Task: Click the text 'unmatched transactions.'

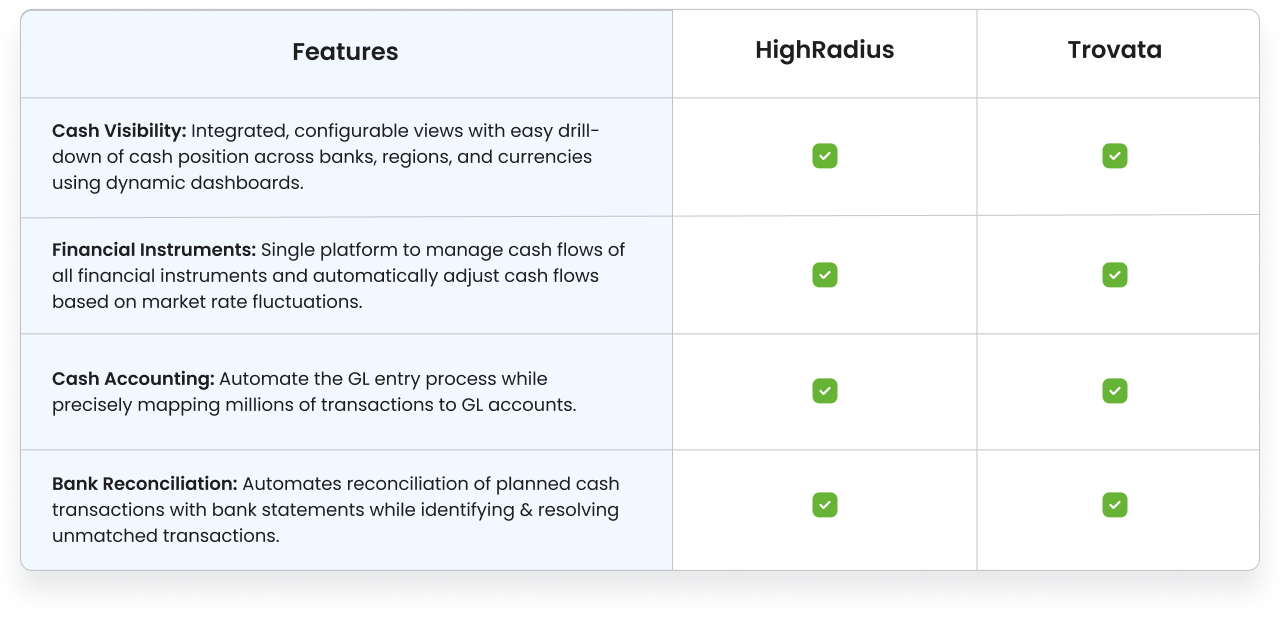Action: [x=165, y=536]
